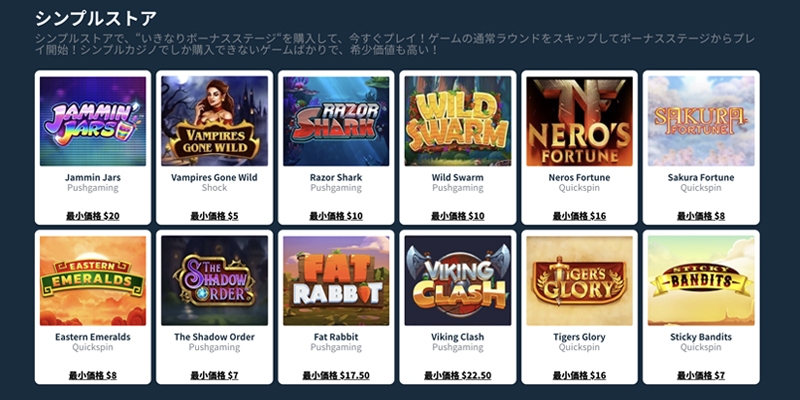Click the Tigers Glory title text
800x400 pixels.
pos(580,337)
